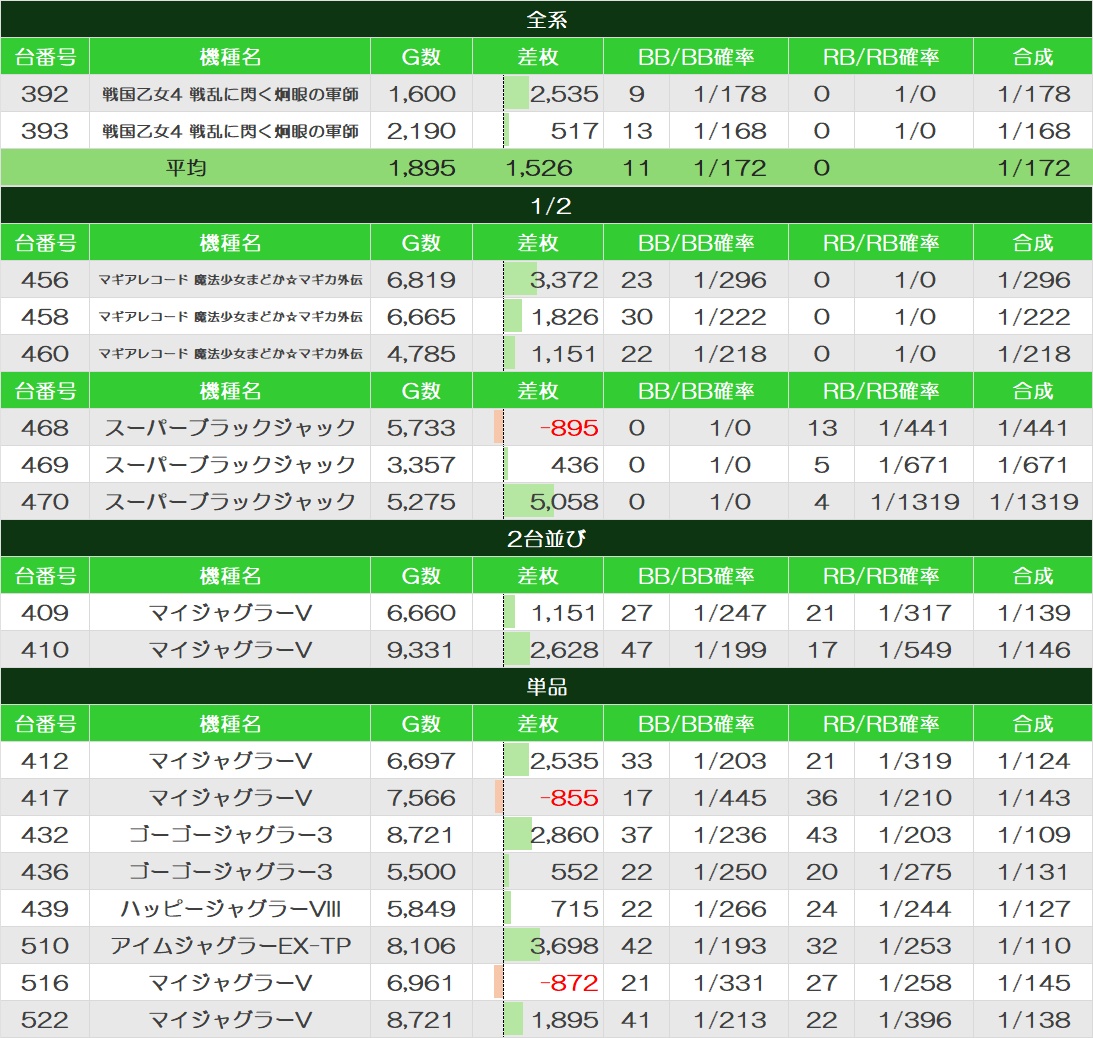The height and width of the screenshot is (1038, 1093).
Task: Select negative difference value -855
Action: coord(569,797)
